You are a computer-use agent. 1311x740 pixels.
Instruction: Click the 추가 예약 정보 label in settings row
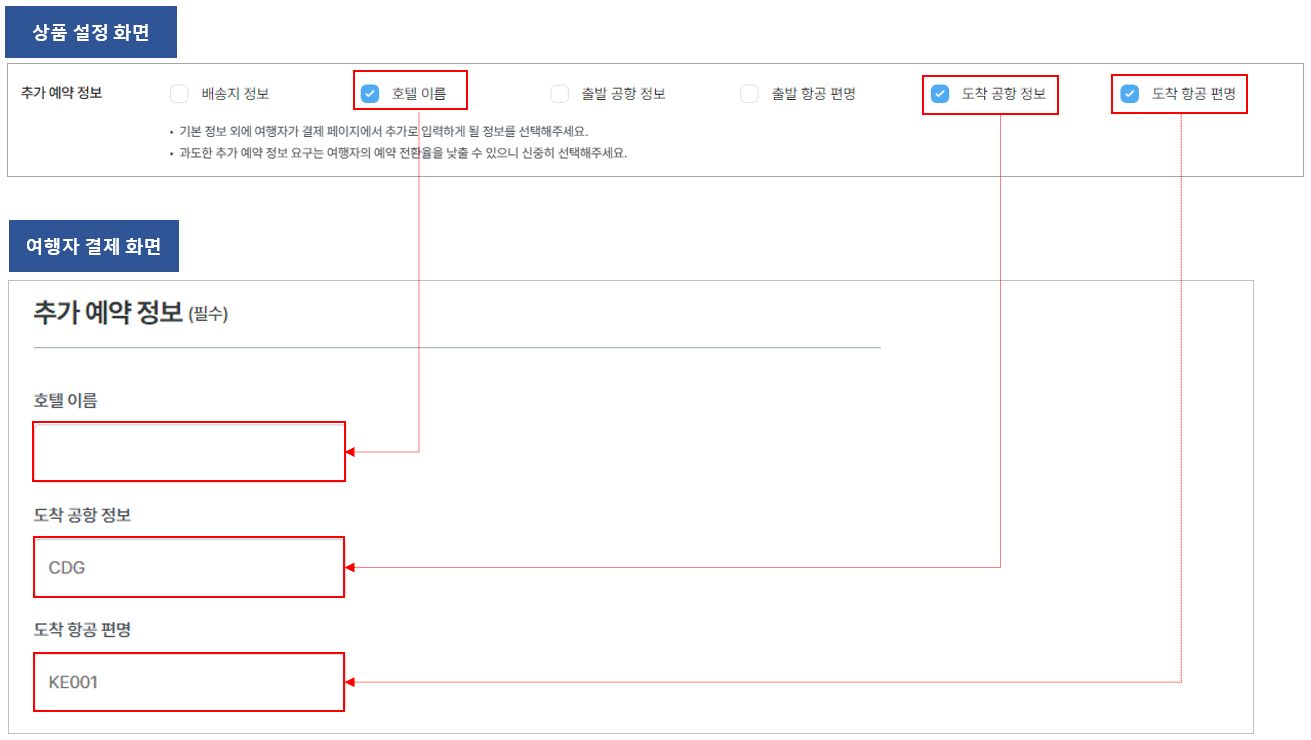(61, 93)
